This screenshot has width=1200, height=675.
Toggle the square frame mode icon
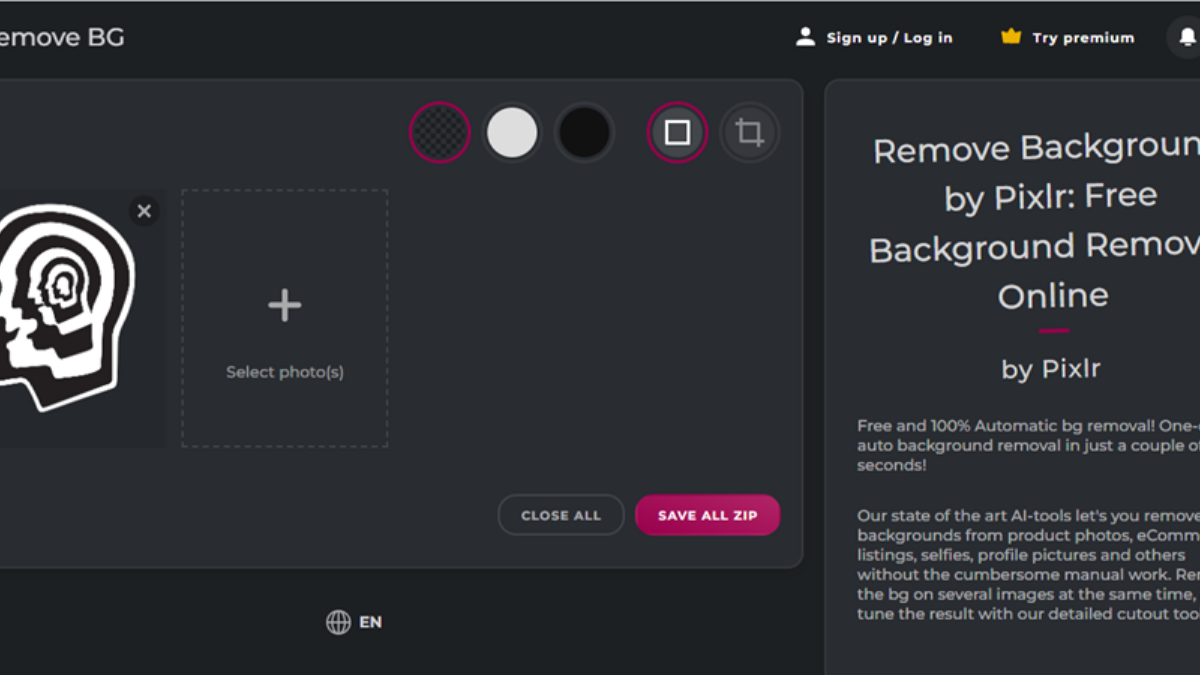pyautogui.click(x=677, y=132)
